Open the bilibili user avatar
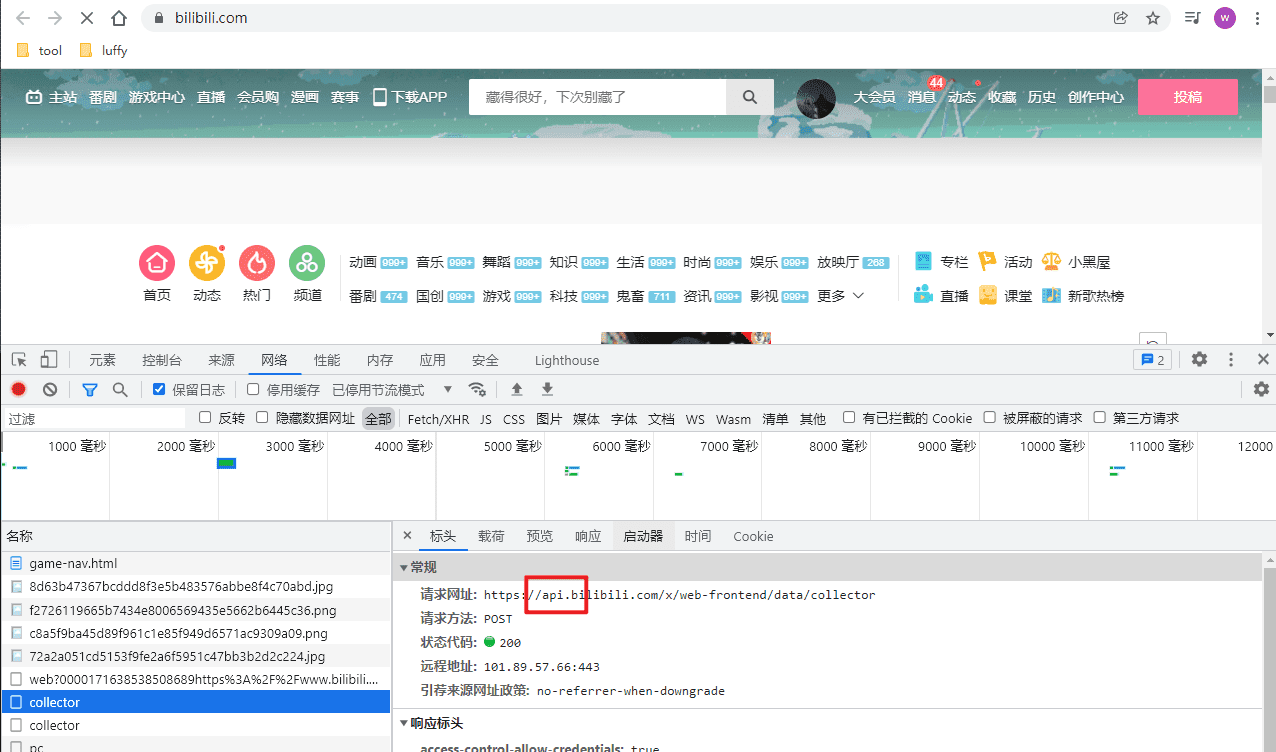1276x752 pixels. tap(816, 98)
